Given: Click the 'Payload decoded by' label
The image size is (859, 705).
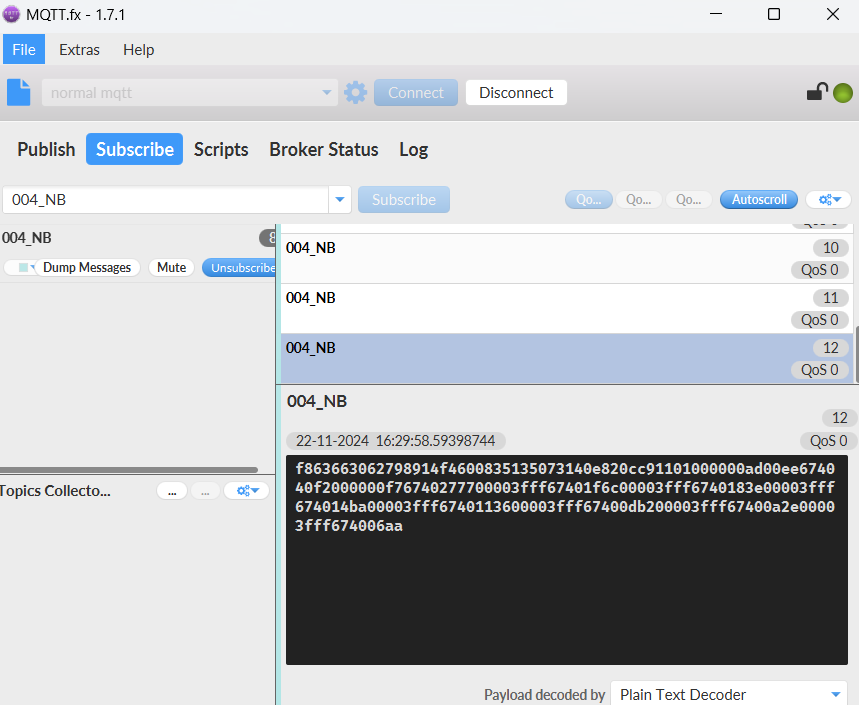Looking at the screenshot, I should (545, 695).
